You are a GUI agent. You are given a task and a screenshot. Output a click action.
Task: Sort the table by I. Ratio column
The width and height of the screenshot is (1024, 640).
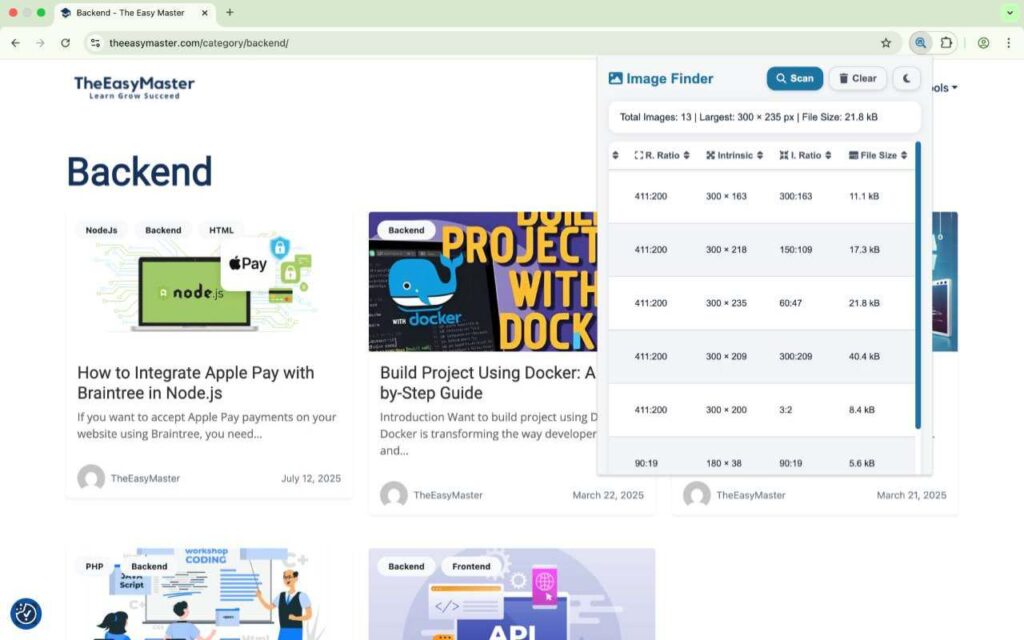[806, 155]
